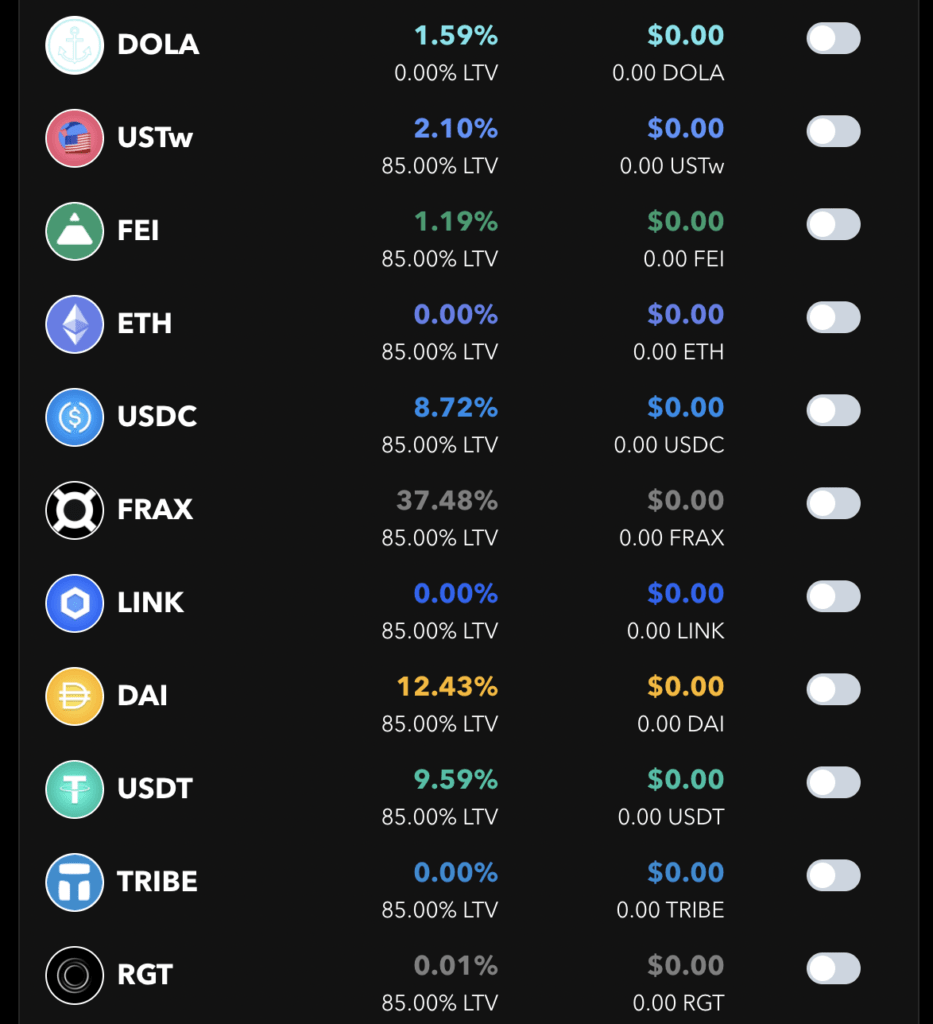This screenshot has width=933, height=1024.
Task: Click the USDT Tether token icon
Action: 74,789
